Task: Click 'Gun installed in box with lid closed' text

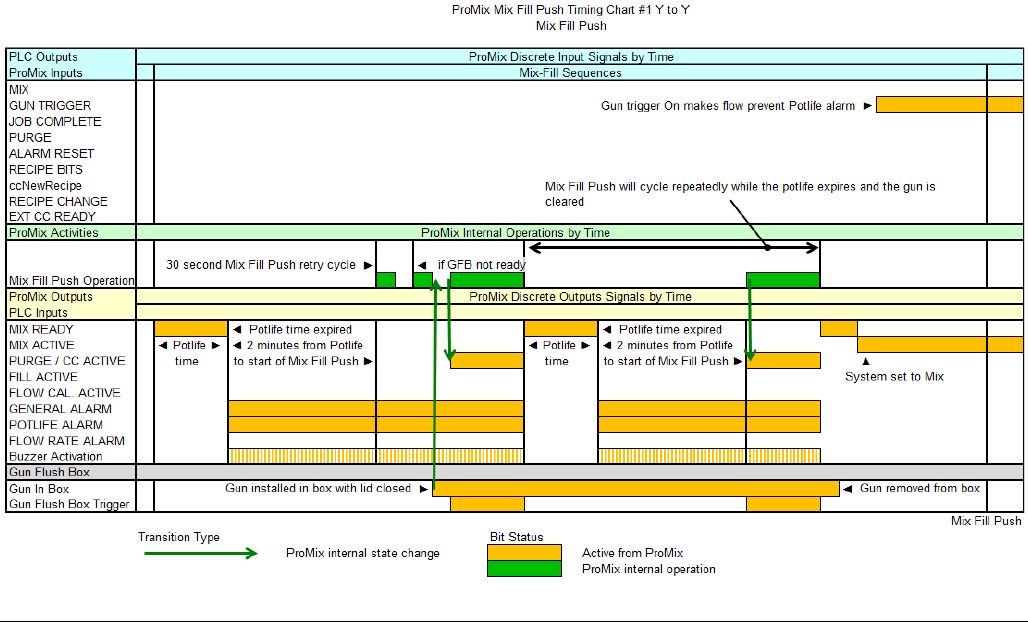Action: point(318,488)
